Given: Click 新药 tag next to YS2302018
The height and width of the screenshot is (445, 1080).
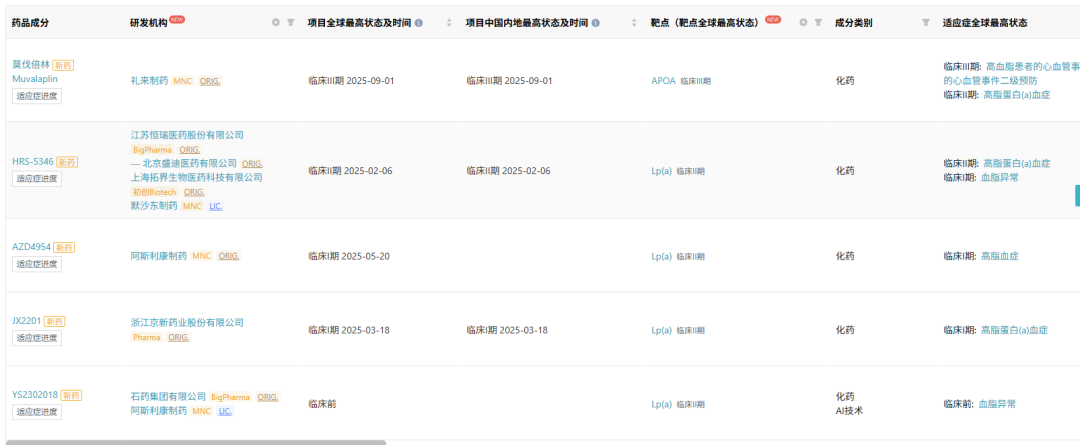Looking at the screenshot, I should (71, 395).
